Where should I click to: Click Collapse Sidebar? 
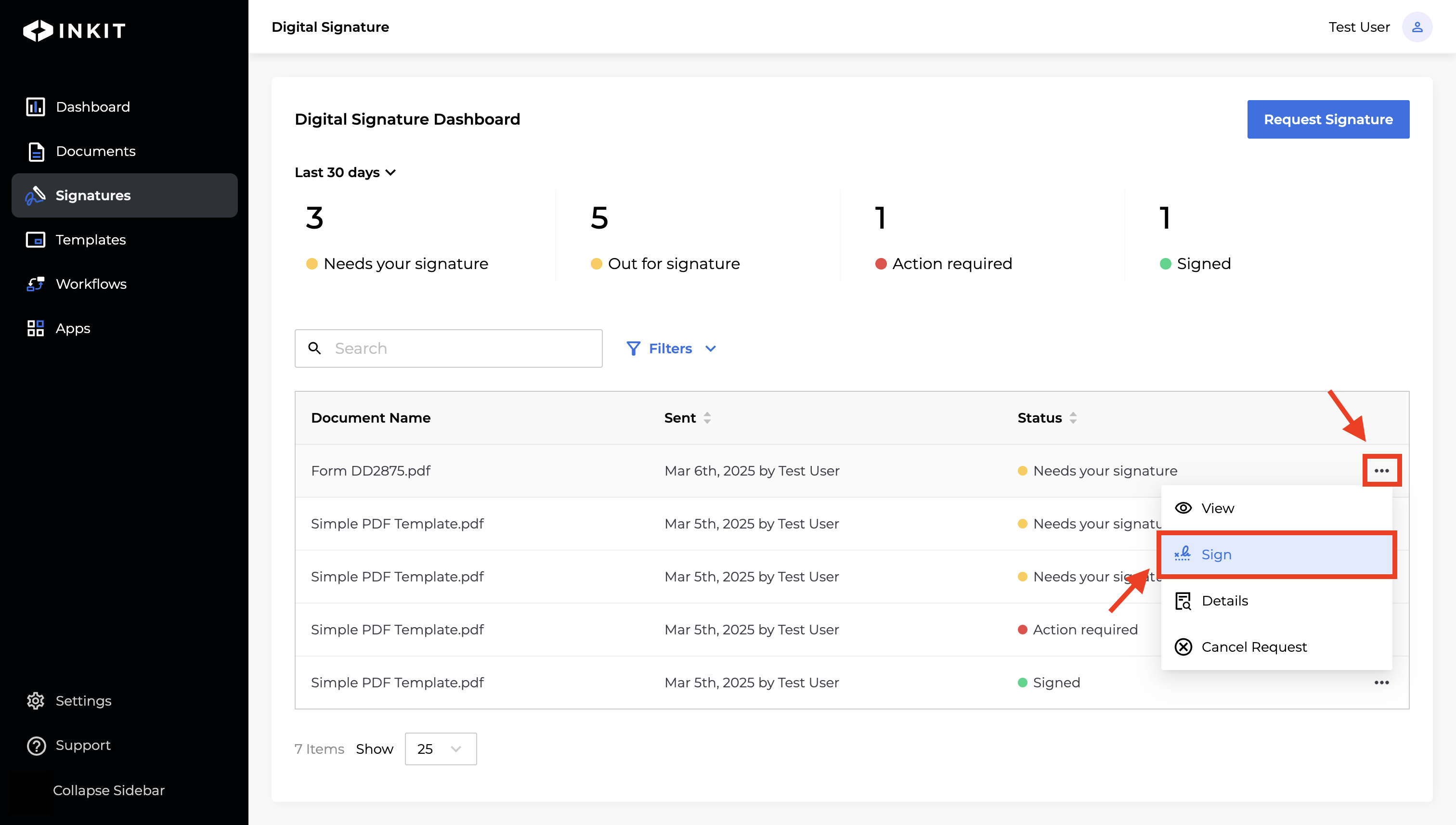coord(108,790)
